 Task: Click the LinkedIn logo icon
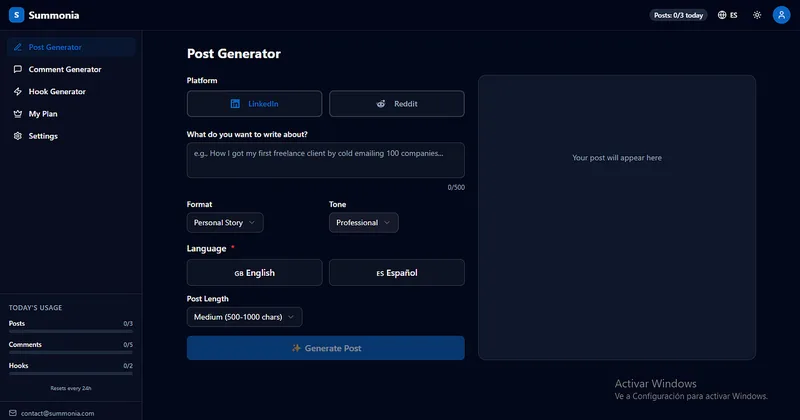point(235,104)
